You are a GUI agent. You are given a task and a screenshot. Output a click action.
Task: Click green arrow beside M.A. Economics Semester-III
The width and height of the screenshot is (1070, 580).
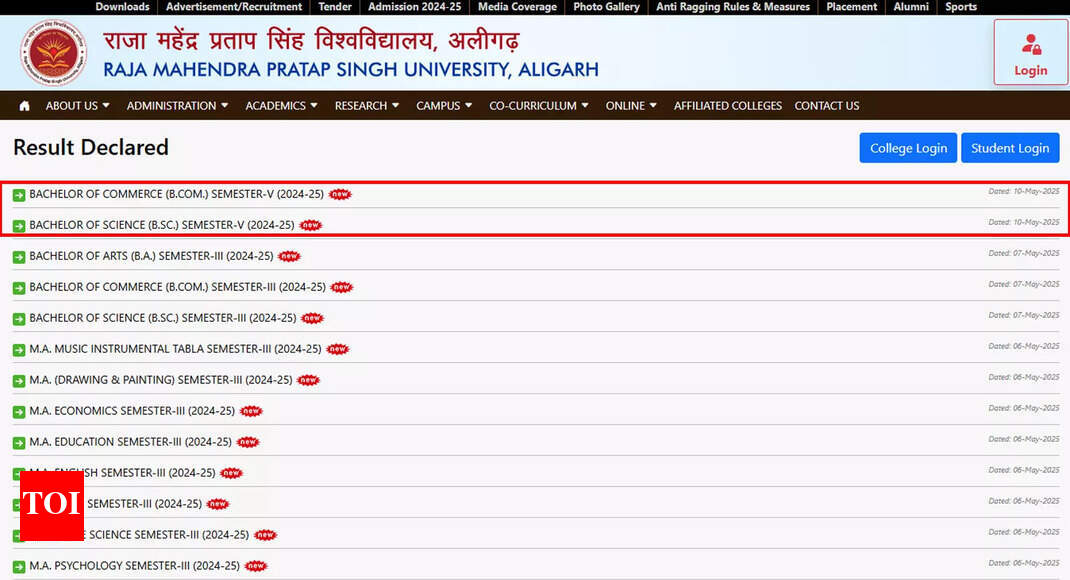point(19,412)
